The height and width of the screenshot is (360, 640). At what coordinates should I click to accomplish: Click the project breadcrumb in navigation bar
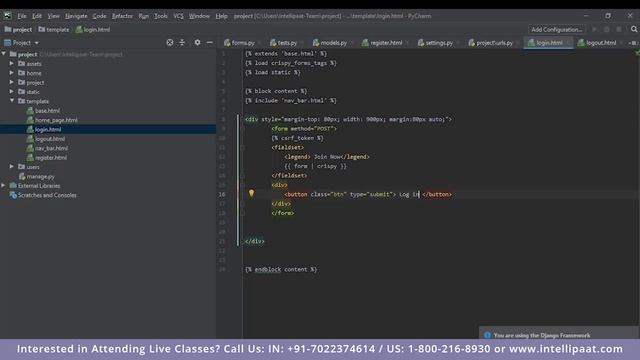pos(18,29)
